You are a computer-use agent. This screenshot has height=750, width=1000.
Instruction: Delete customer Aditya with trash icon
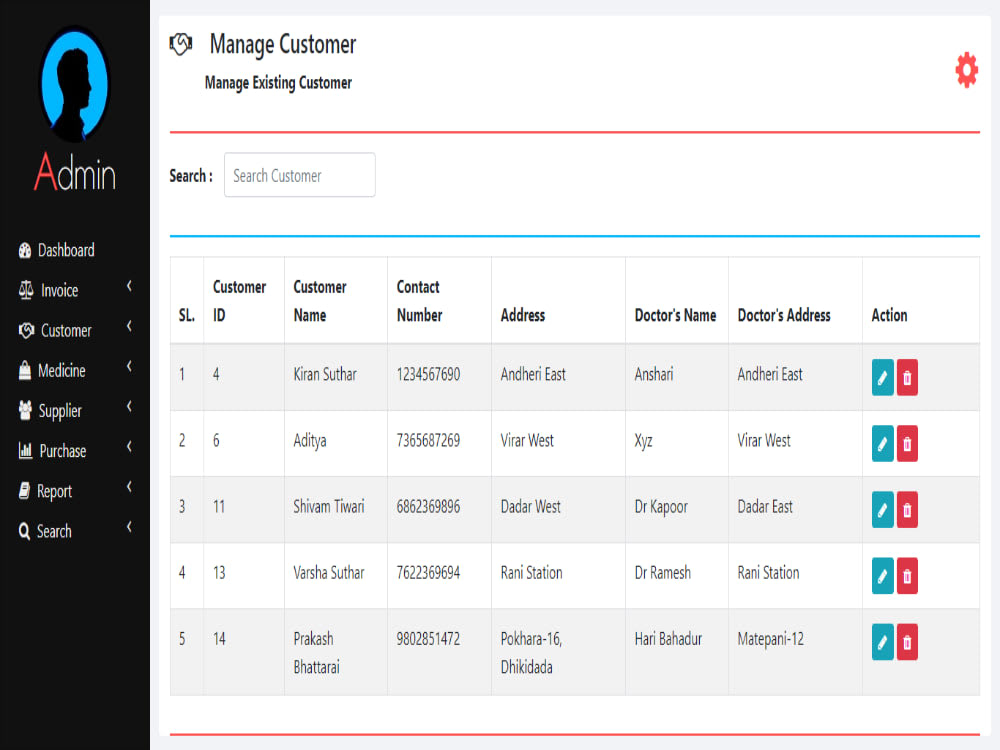click(x=907, y=443)
